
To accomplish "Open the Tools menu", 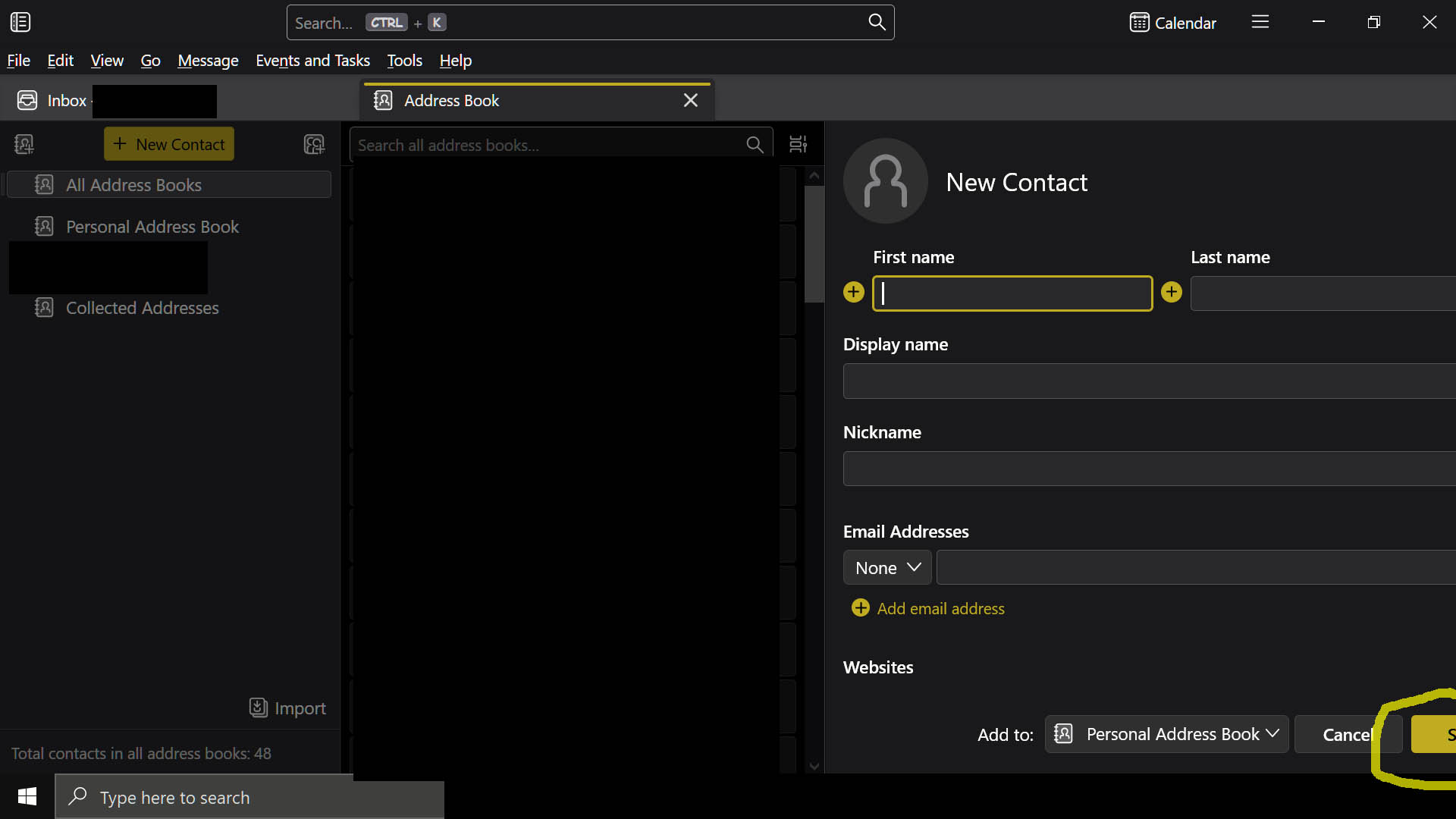I will [x=404, y=61].
